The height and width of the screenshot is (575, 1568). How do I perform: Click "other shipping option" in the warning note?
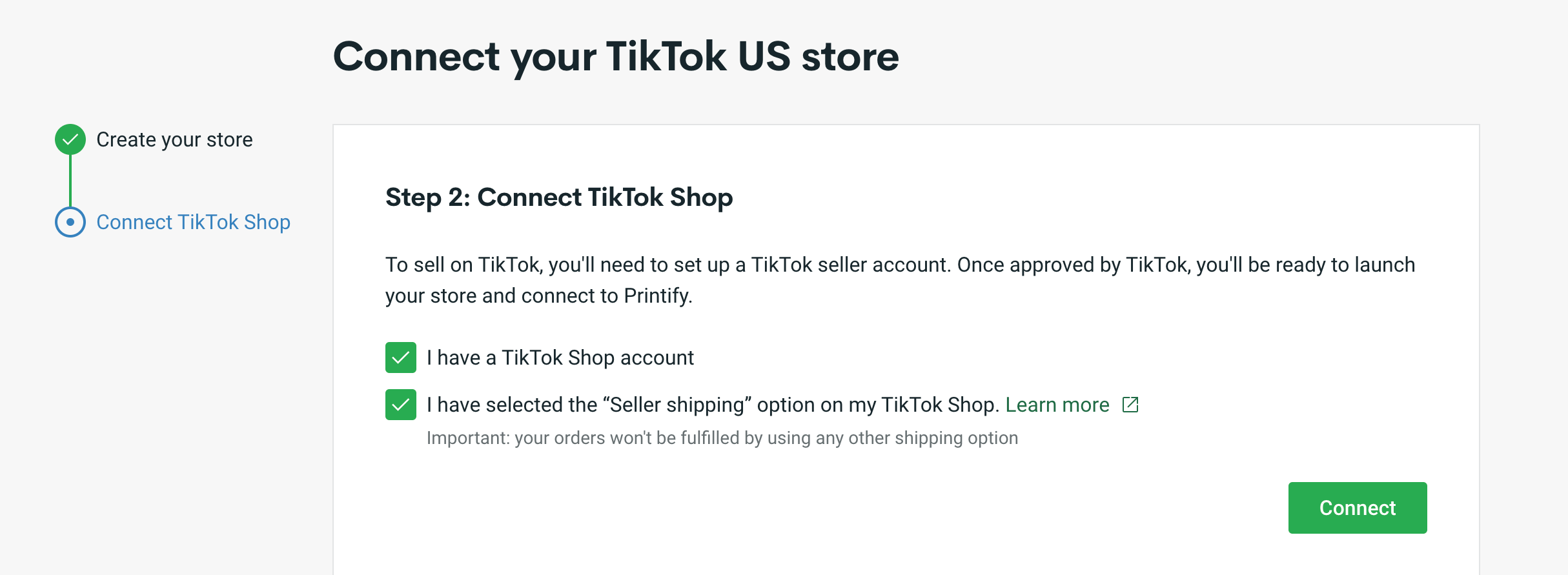[933, 438]
